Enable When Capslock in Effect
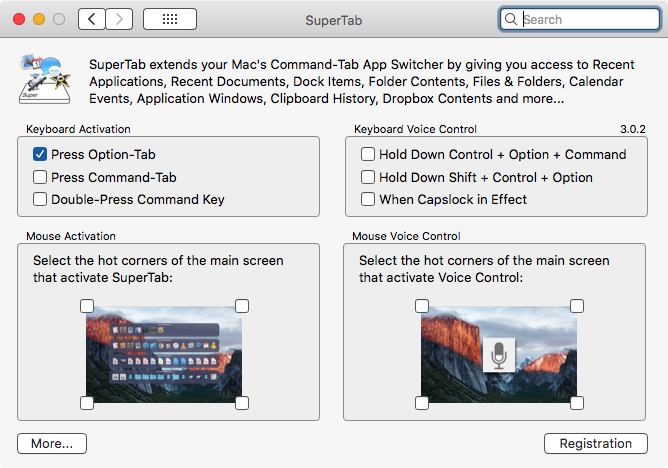 tap(368, 199)
